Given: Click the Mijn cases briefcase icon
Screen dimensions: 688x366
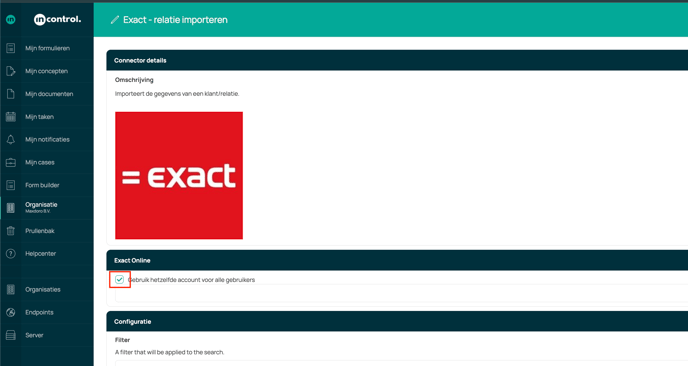Looking at the screenshot, I should point(11,162).
